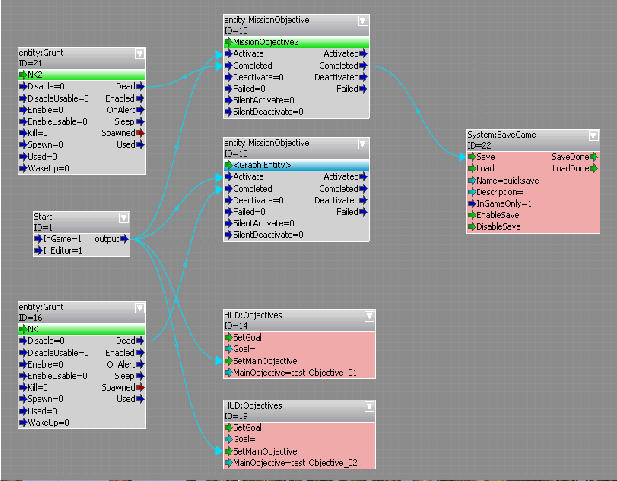Collapse the entity:Grunt ID=16 node
The height and width of the screenshot is (481, 617).
pyautogui.click(x=139, y=308)
